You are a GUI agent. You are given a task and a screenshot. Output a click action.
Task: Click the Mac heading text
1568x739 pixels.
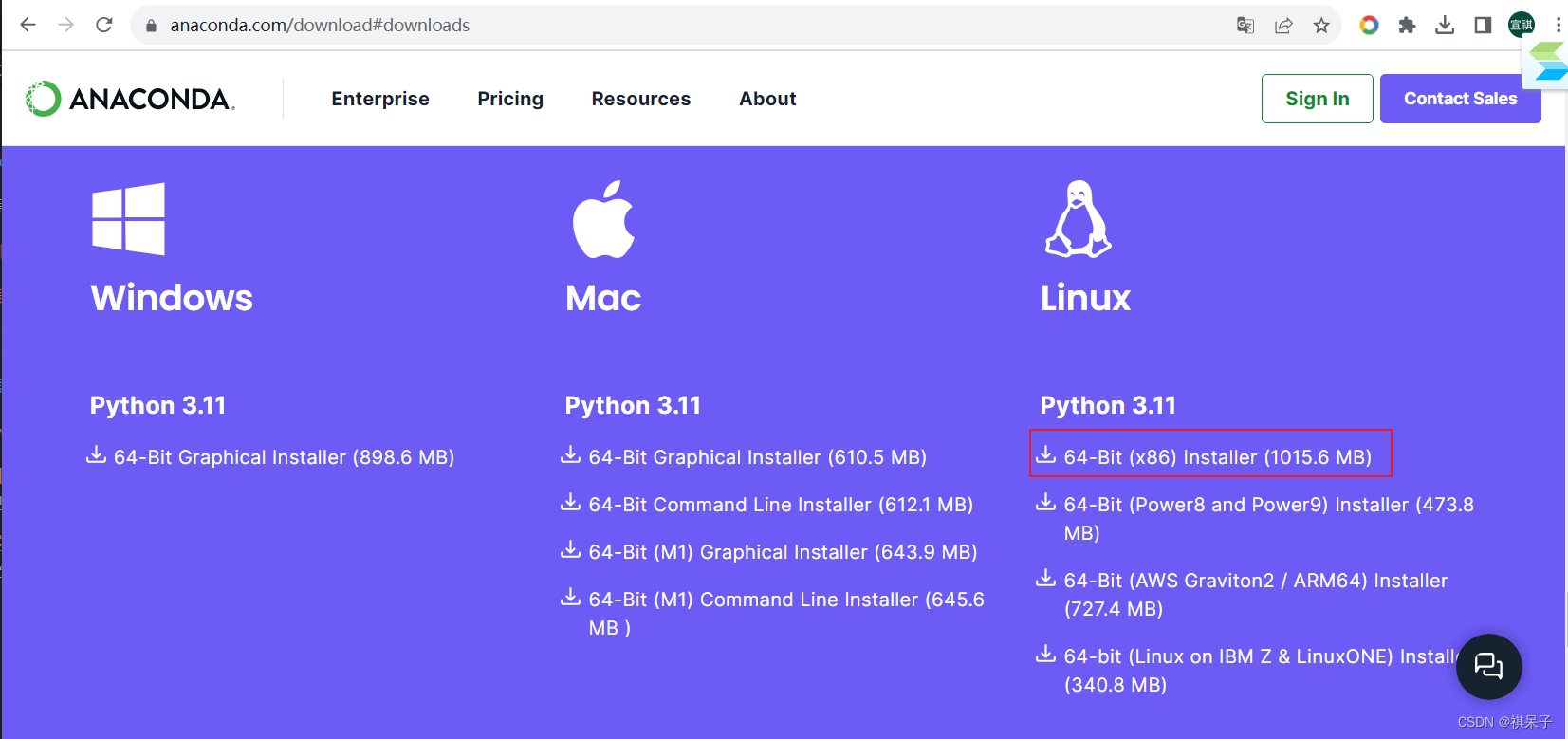[603, 298]
